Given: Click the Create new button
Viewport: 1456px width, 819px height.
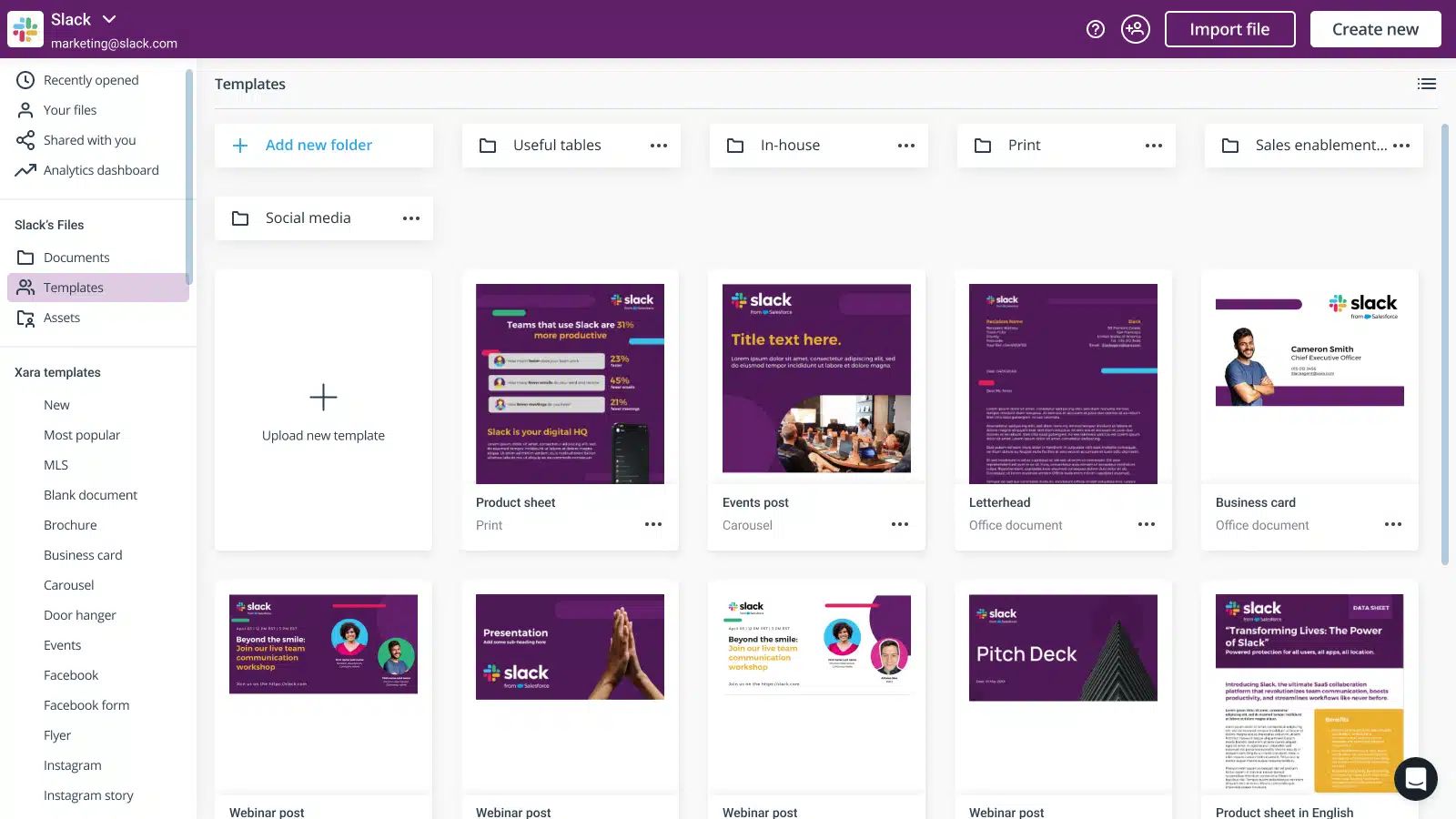Looking at the screenshot, I should coord(1375,28).
